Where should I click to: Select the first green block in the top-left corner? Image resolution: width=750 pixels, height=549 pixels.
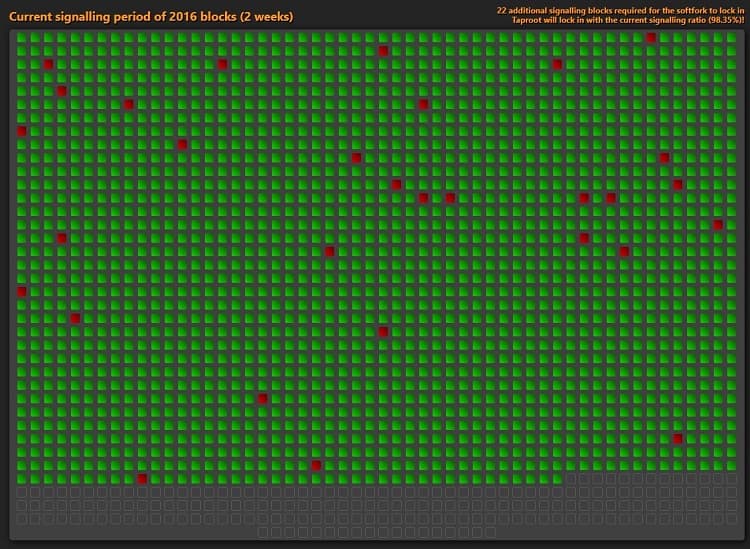[x=22, y=37]
